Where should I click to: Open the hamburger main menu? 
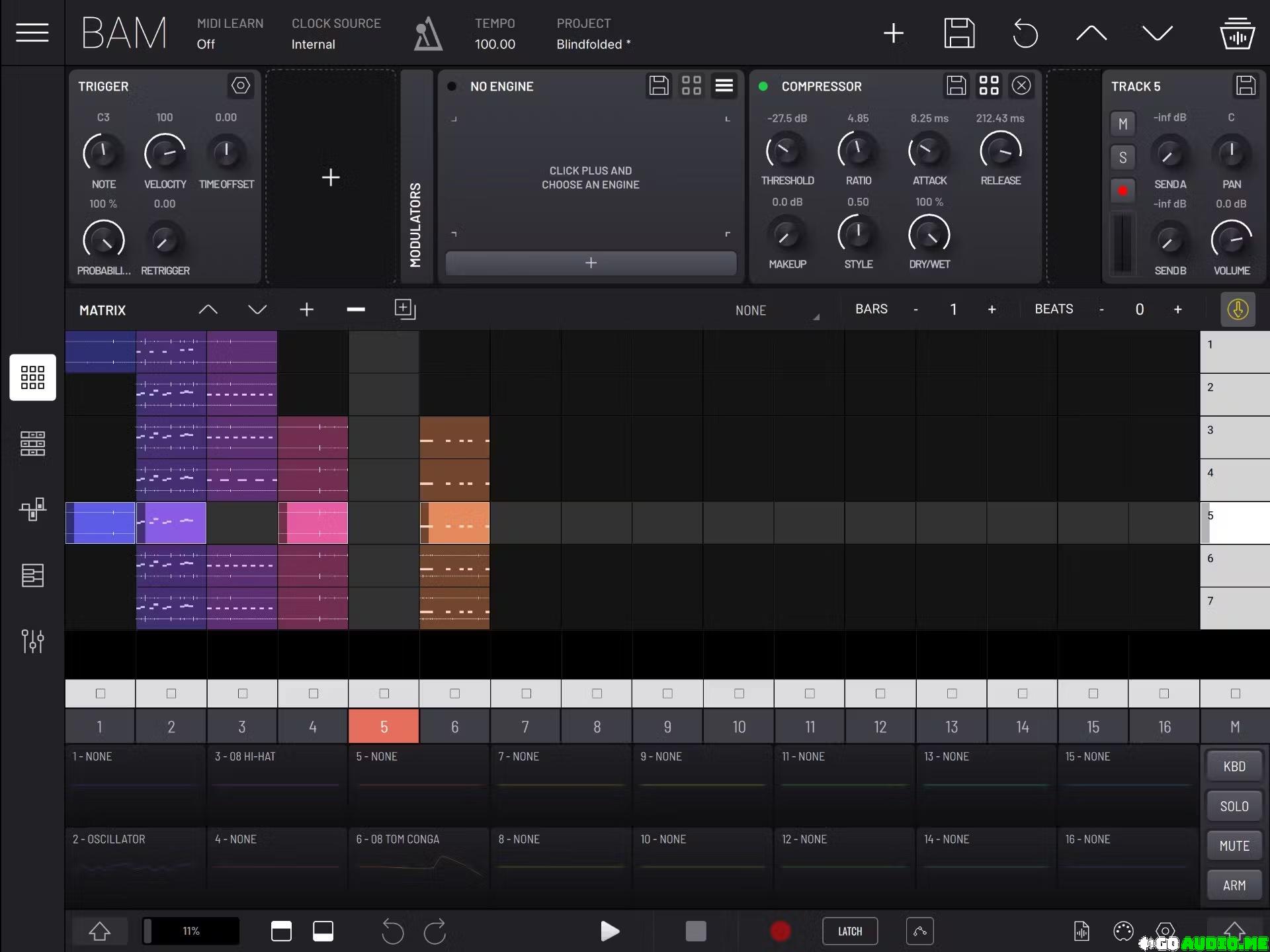click(32, 32)
